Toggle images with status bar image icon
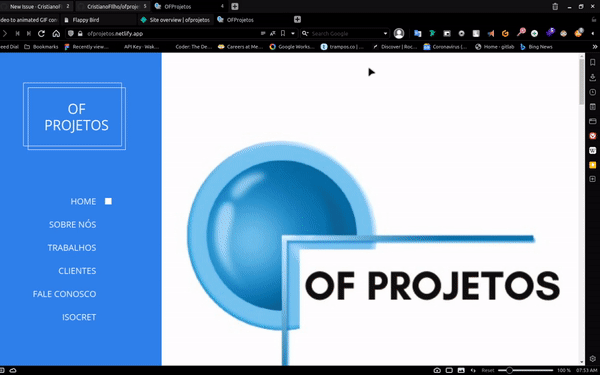The image size is (600, 375). [x=461, y=370]
